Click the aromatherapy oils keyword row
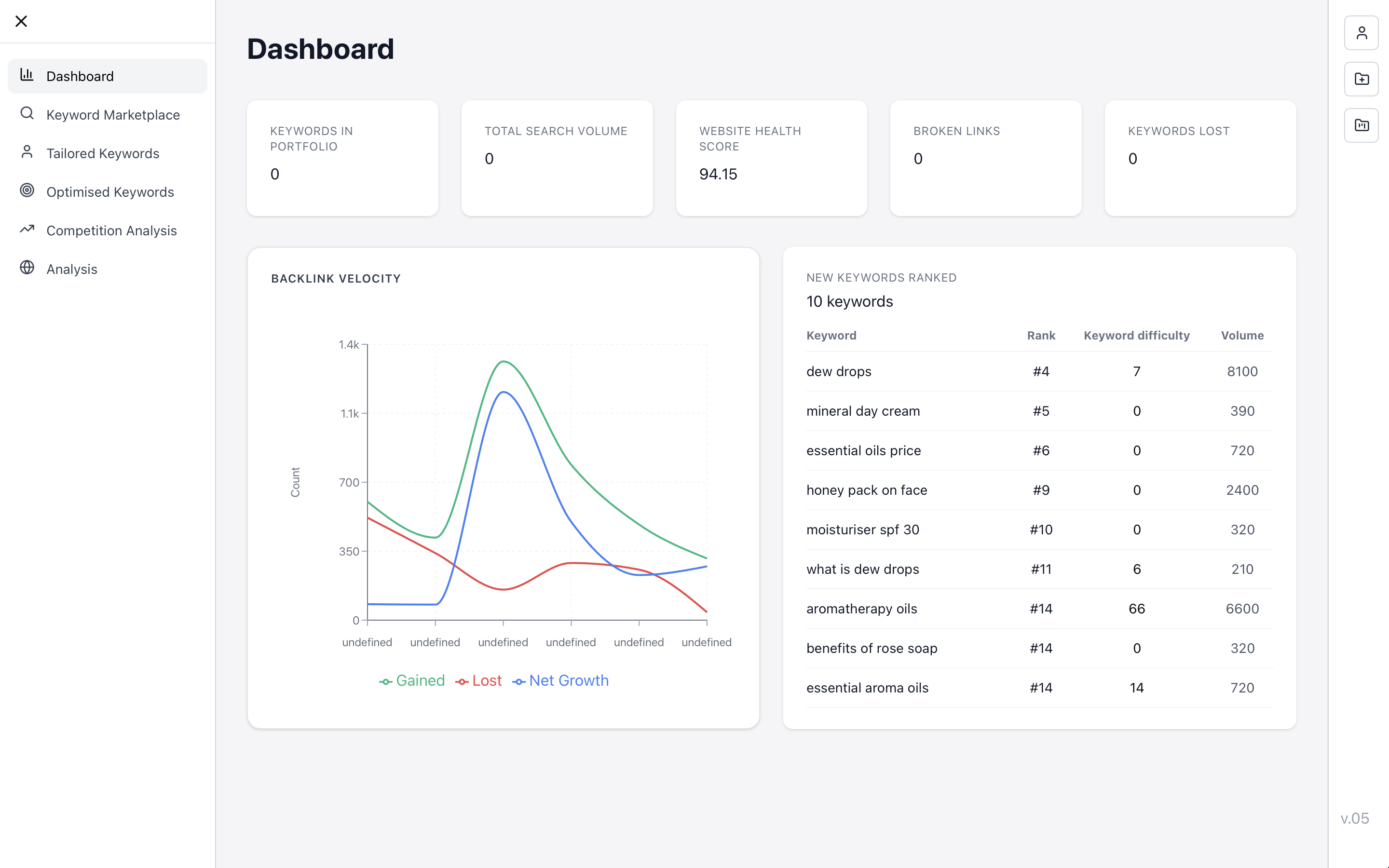Image resolution: width=1389 pixels, height=868 pixels. coord(1039,609)
